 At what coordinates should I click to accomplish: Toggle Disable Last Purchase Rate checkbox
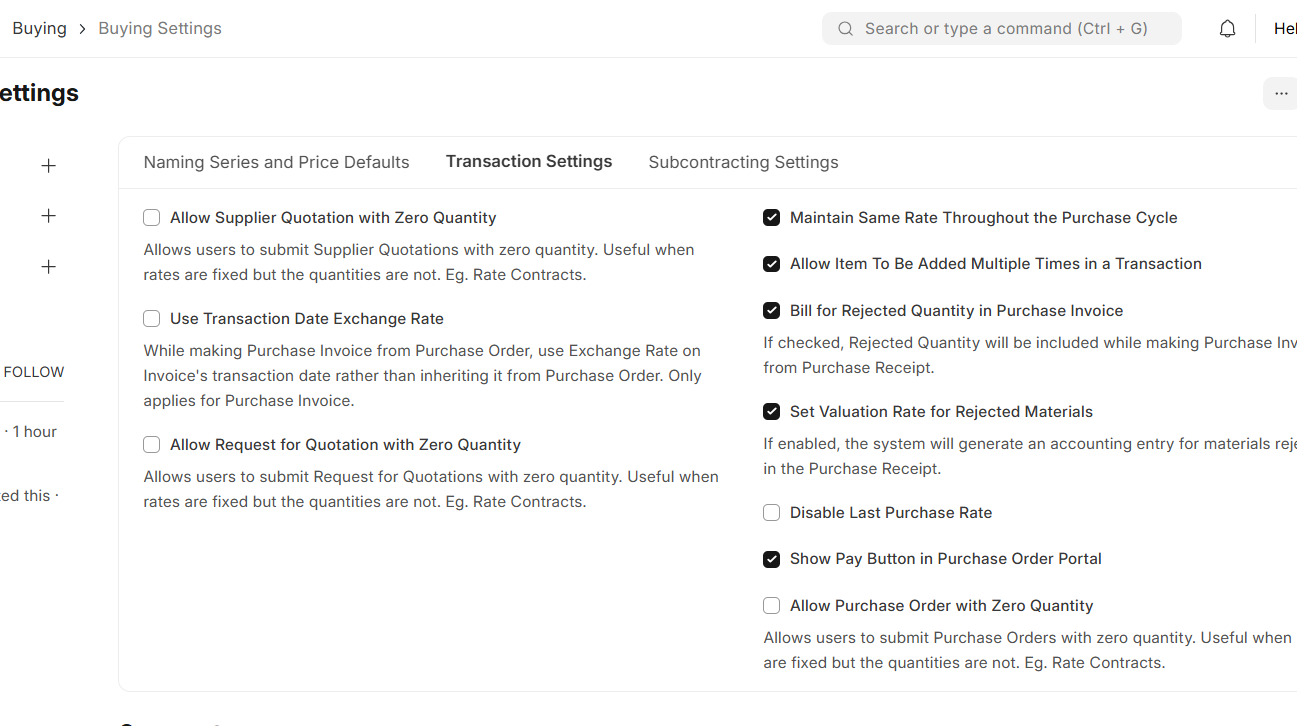click(x=772, y=513)
